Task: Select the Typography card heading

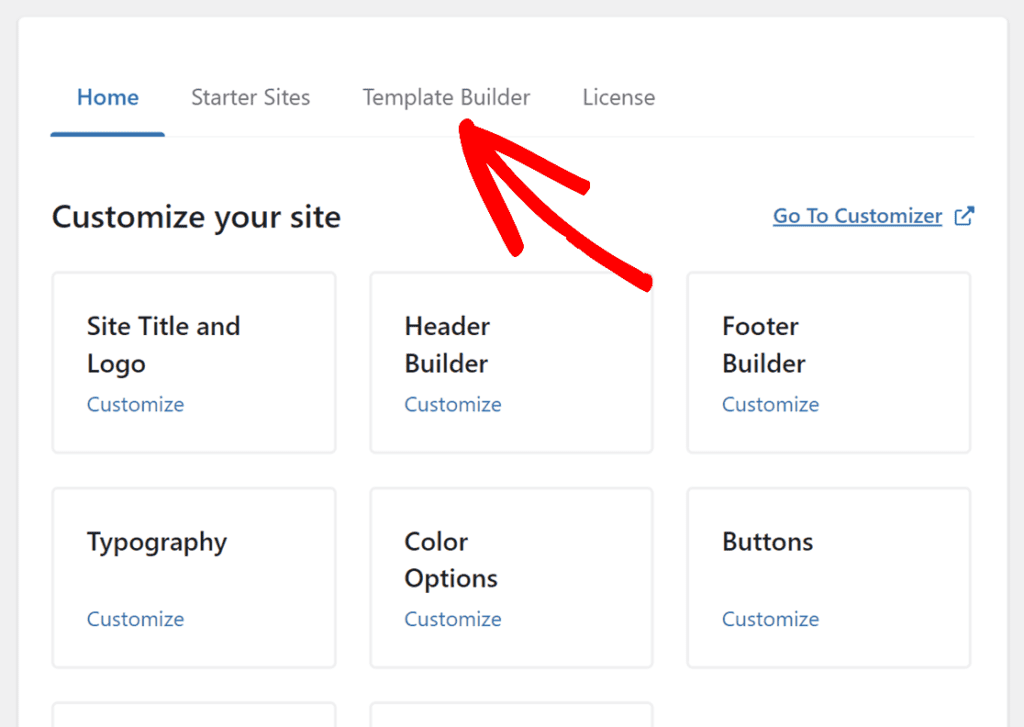Action: (157, 542)
